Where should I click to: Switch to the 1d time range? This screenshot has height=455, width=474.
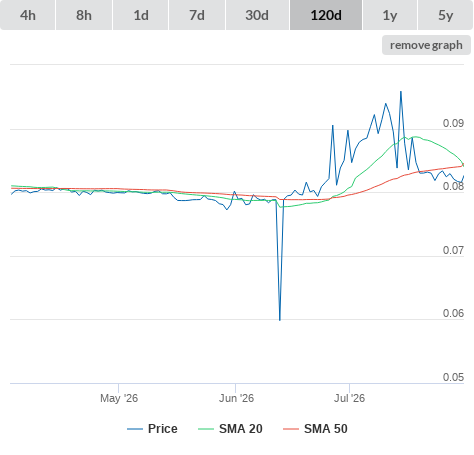(141, 15)
